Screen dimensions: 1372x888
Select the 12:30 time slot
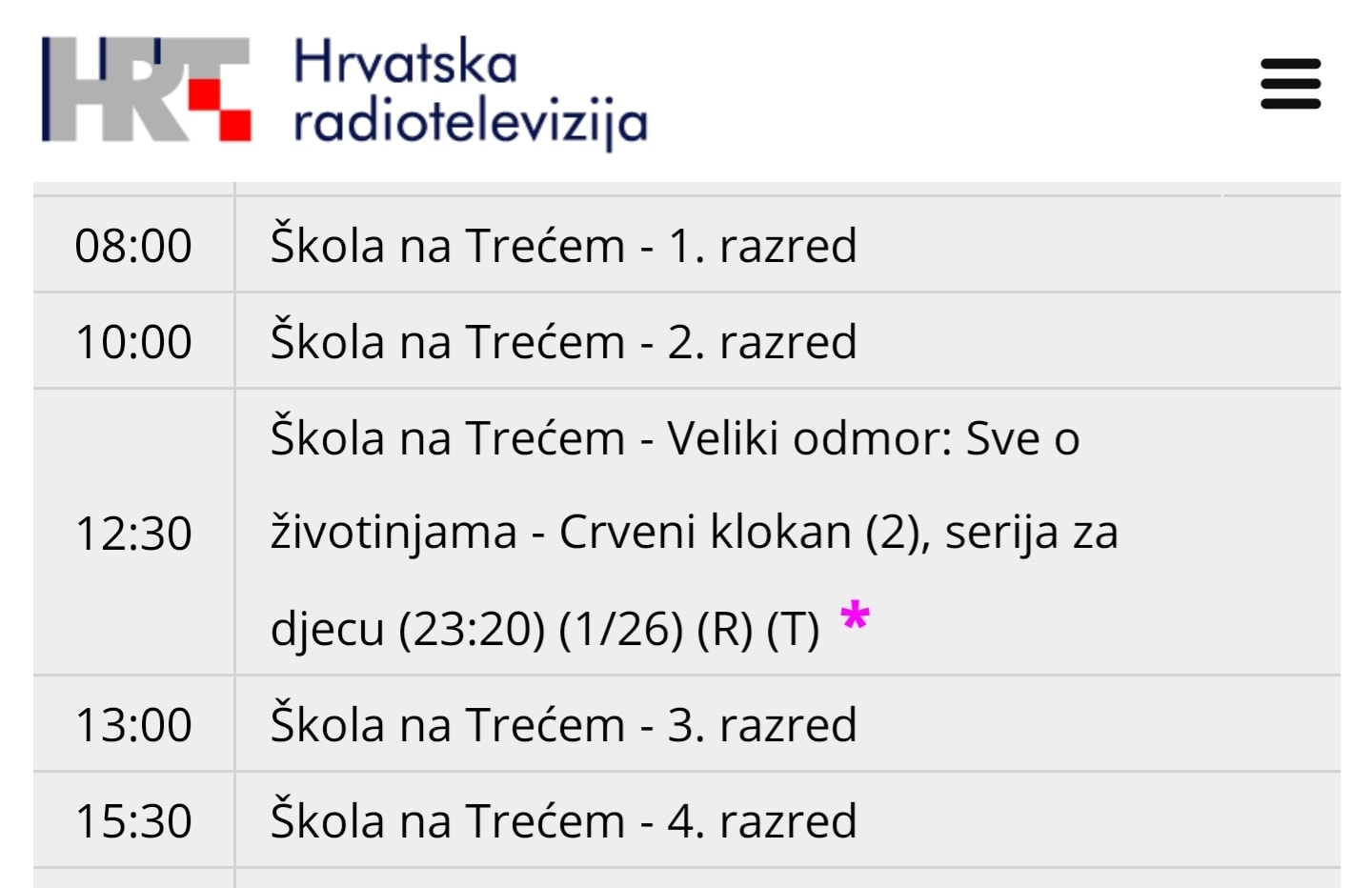(133, 534)
